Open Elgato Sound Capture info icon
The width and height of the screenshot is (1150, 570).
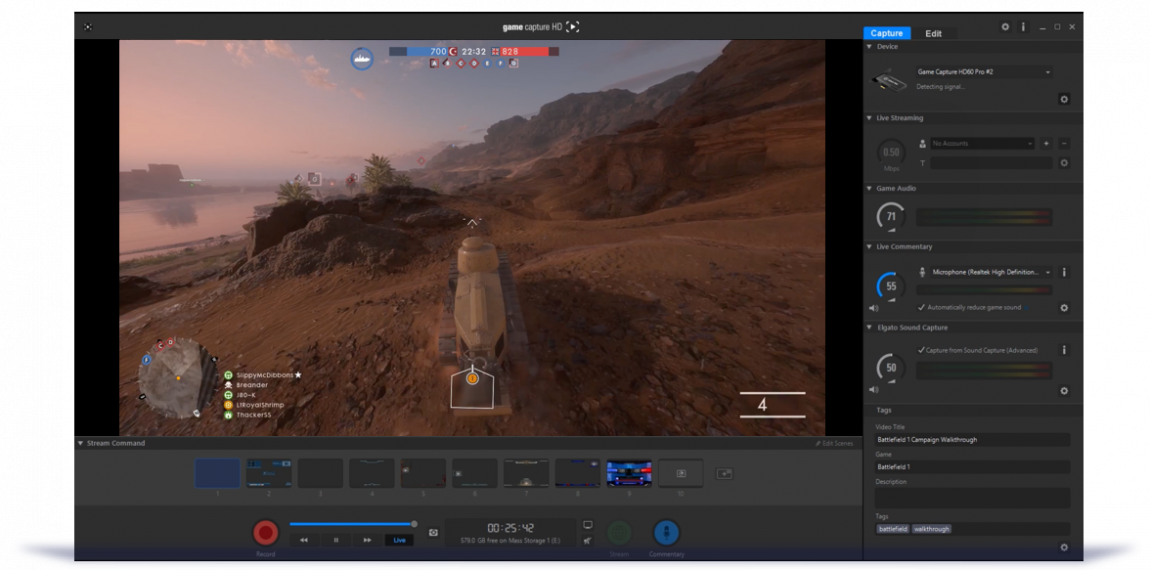pyautogui.click(x=1064, y=351)
